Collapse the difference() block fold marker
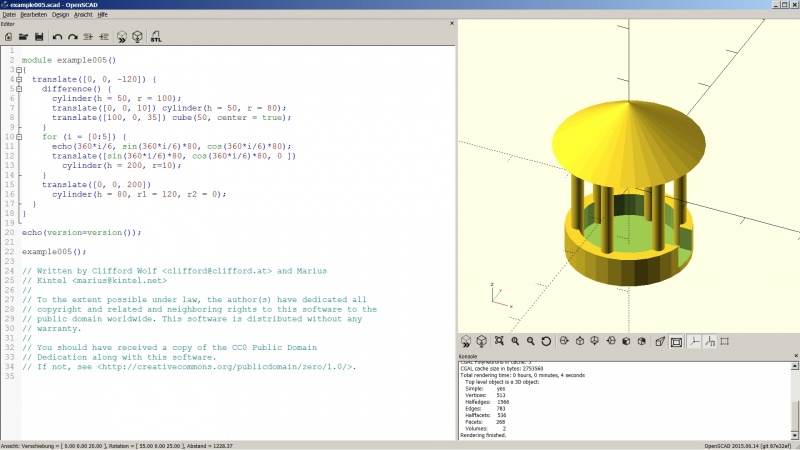This screenshot has width=800, height=450. tap(19, 89)
